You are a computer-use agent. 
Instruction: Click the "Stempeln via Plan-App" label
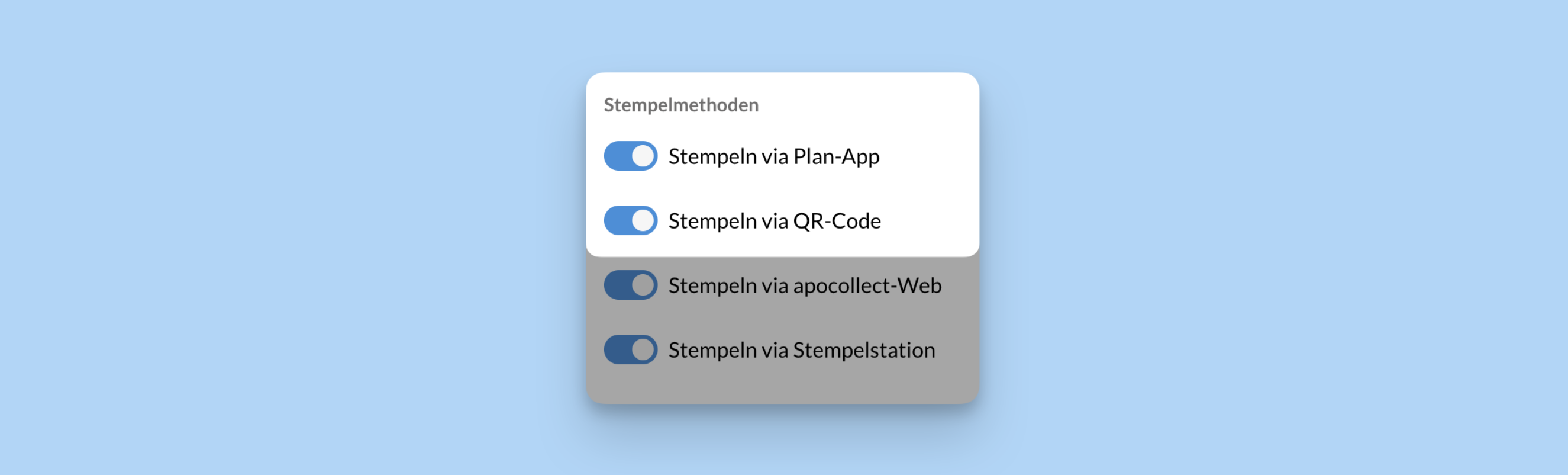coord(773,156)
